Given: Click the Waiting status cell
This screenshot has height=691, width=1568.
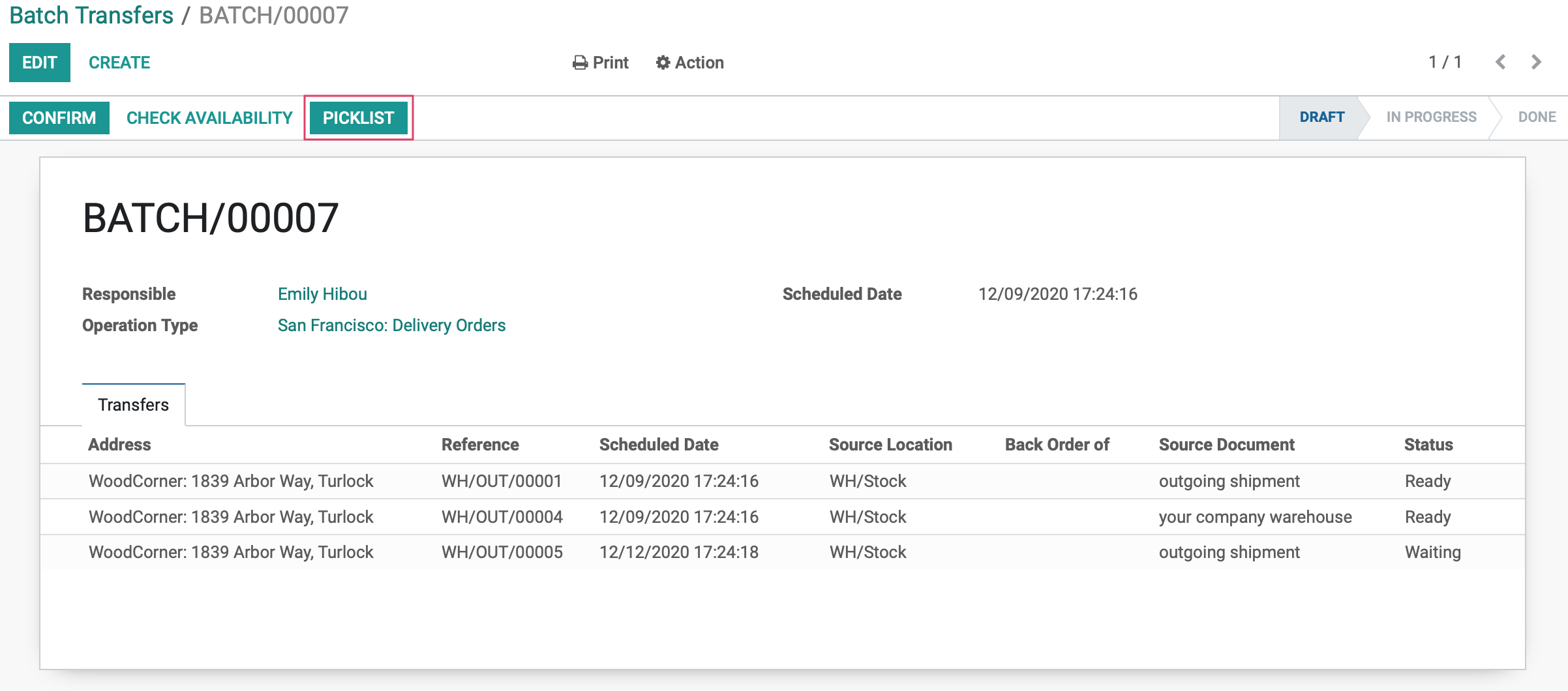Looking at the screenshot, I should click(1432, 552).
